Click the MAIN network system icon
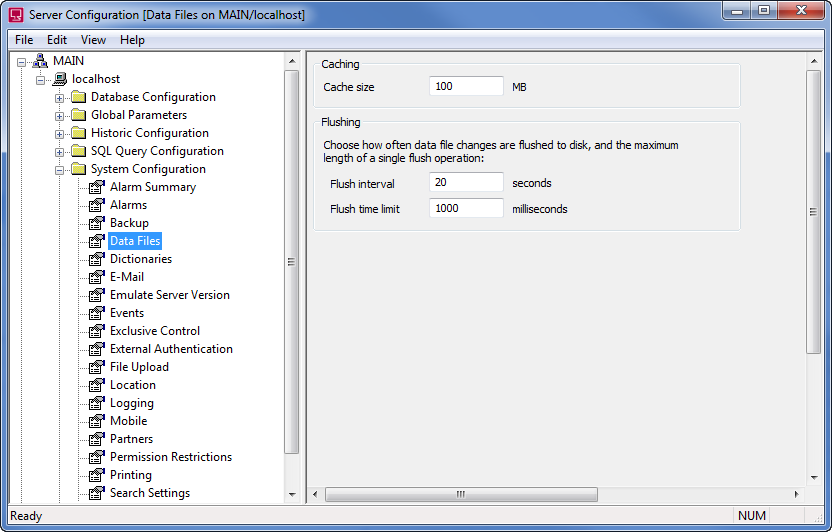832x532 pixels. tap(41, 61)
